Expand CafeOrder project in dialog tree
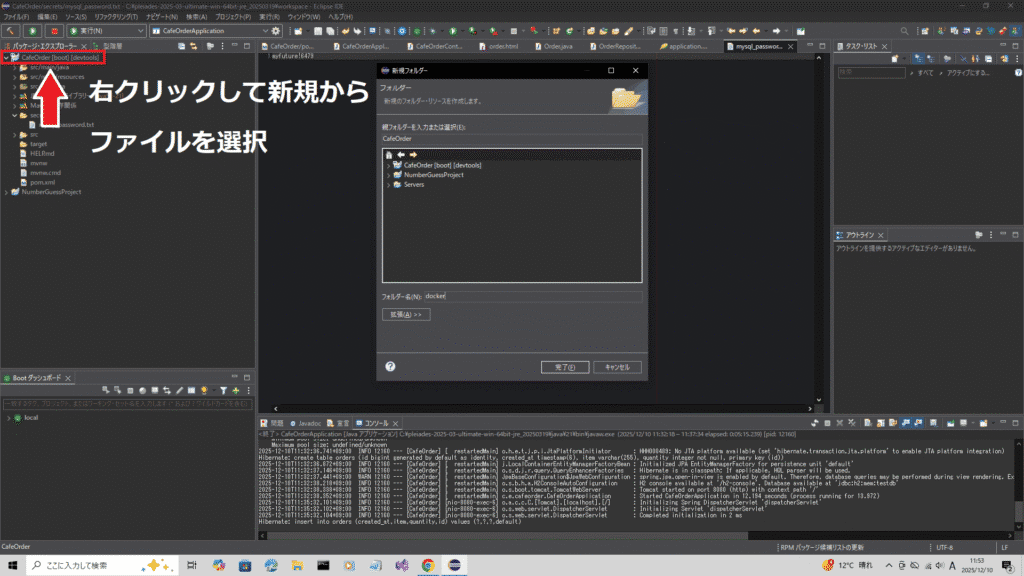The width and height of the screenshot is (1024, 576). [x=388, y=165]
